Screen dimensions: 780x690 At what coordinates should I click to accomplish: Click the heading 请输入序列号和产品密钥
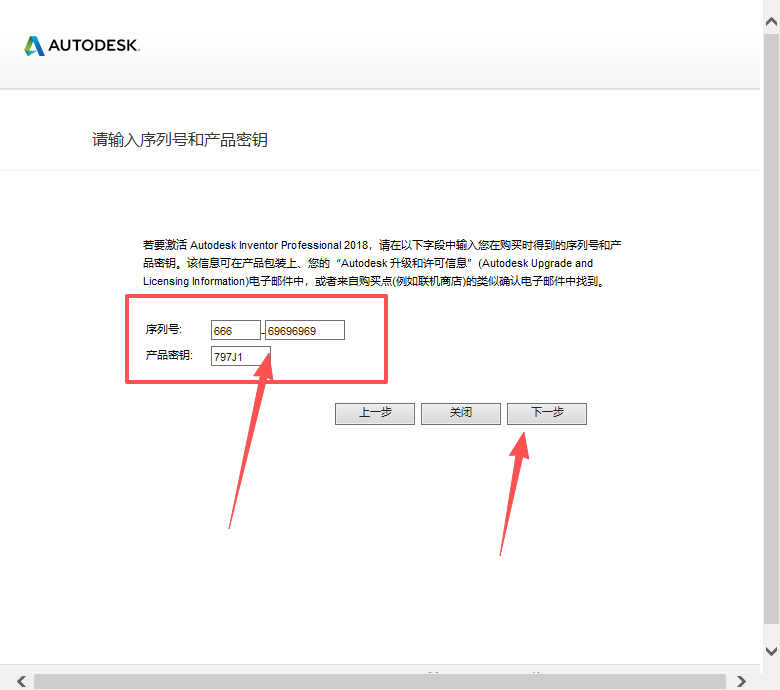click(180, 140)
